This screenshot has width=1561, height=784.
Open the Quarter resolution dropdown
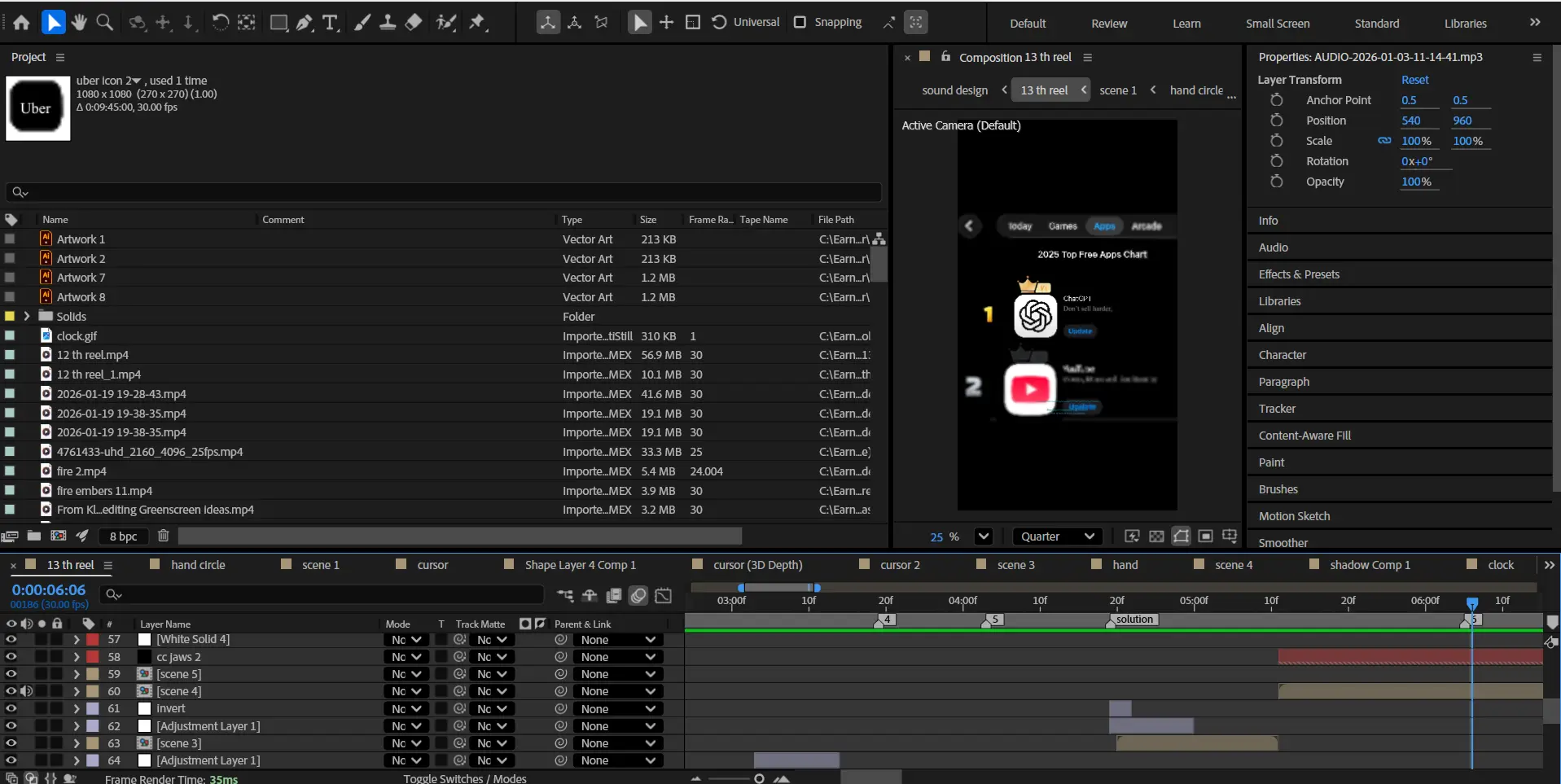(x=1057, y=537)
